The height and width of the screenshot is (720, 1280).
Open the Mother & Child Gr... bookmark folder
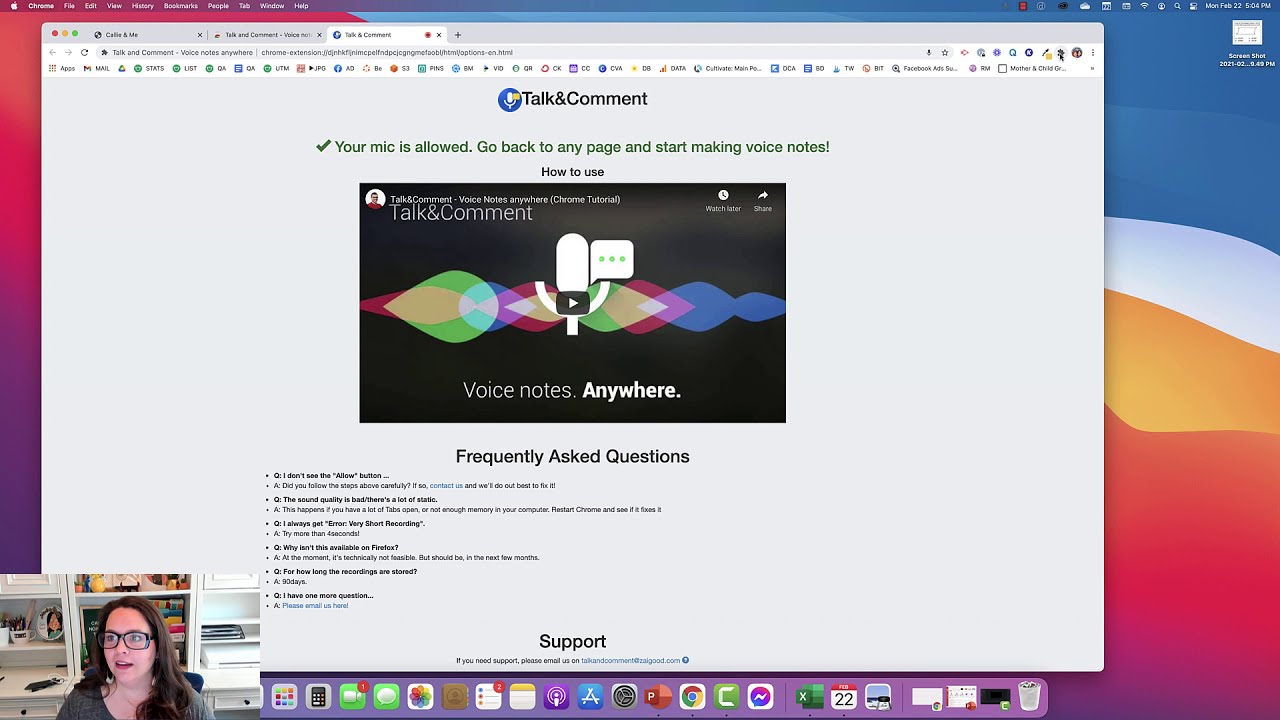click(1033, 69)
